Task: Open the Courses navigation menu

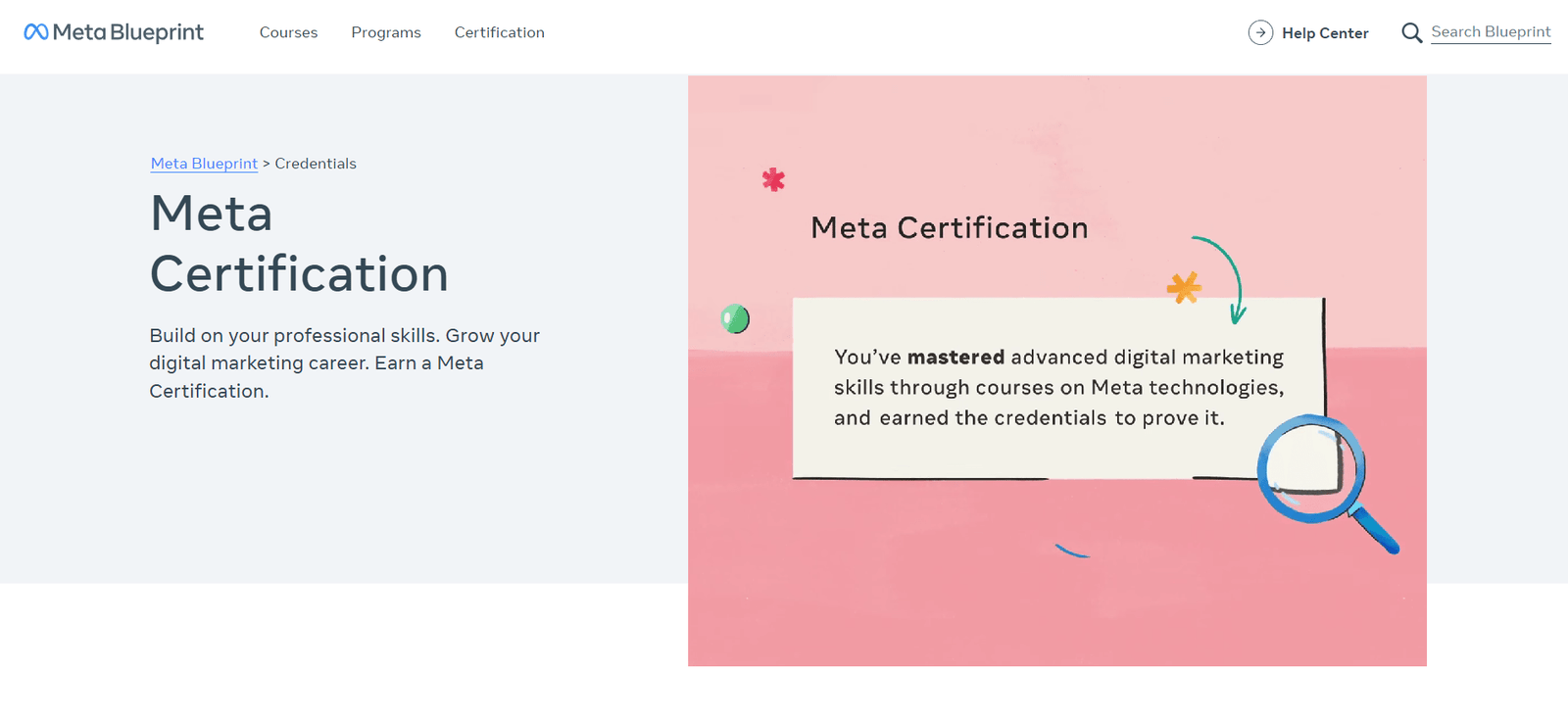Action: pos(288,32)
